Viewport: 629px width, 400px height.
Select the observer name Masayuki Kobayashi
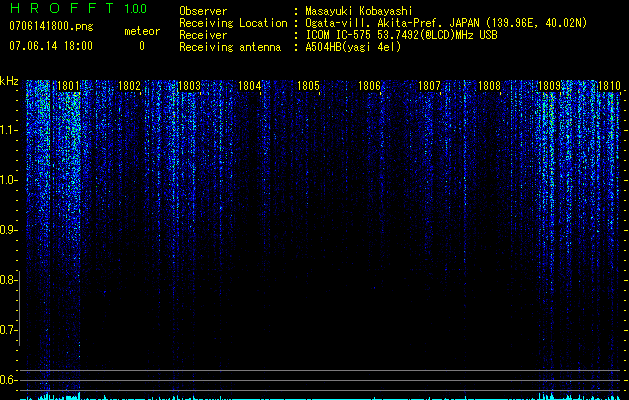click(359, 11)
